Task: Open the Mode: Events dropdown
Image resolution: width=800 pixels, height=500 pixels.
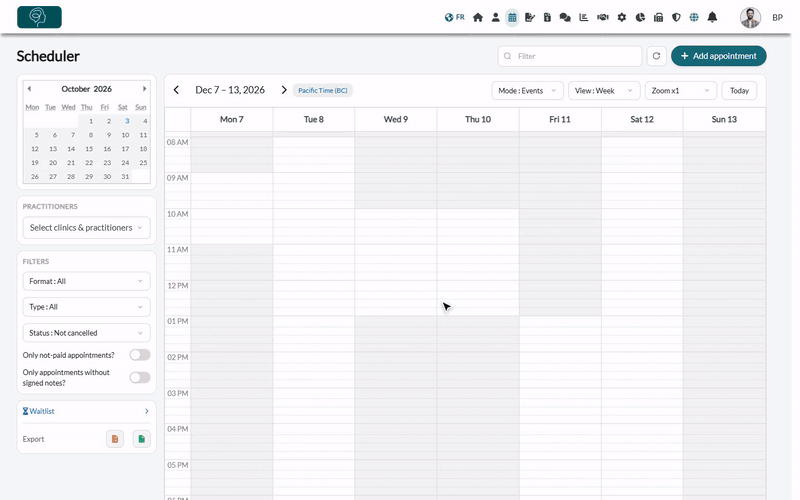Action: (x=528, y=91)
